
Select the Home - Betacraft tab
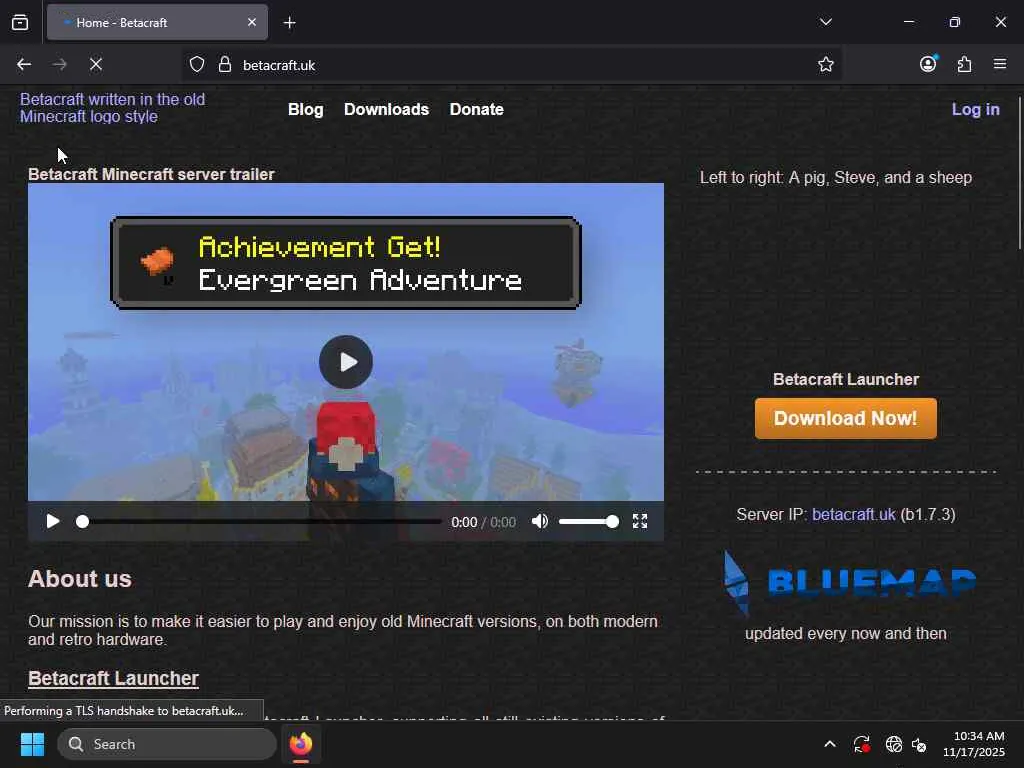157,22
